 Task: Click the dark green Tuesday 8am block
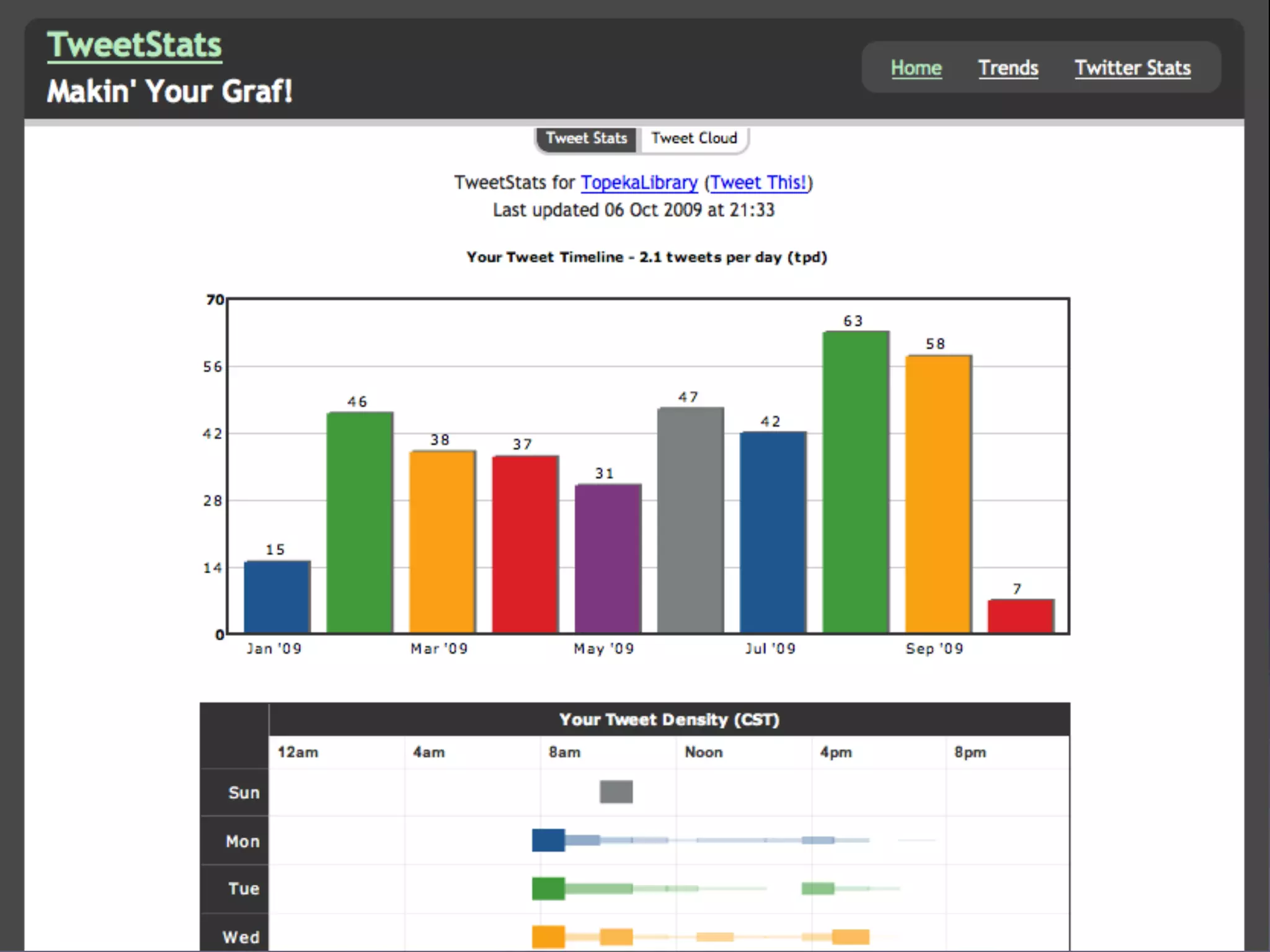click(548, 888)
